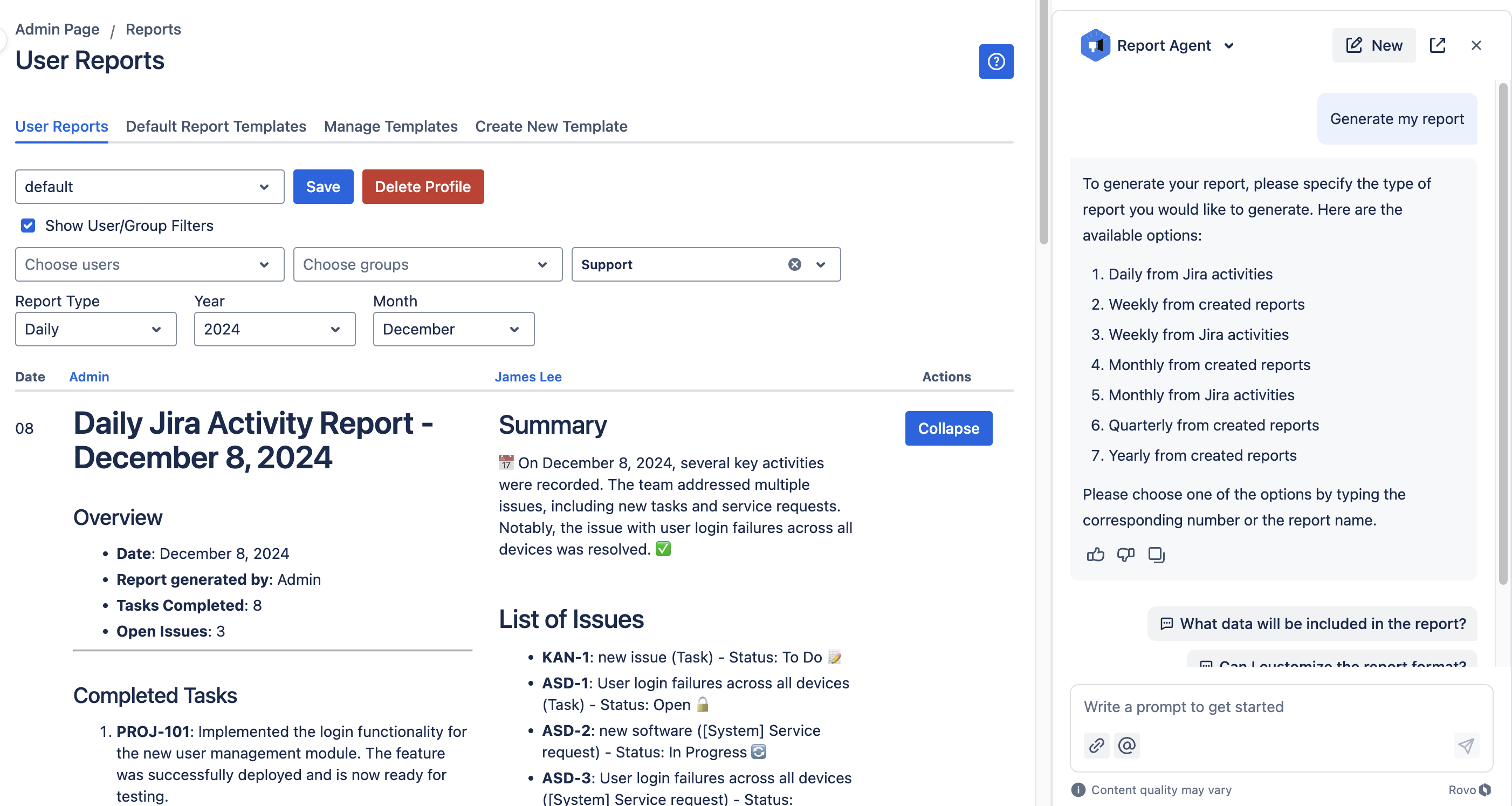Click the help question mark icon
The width and height of the screenshot is (1512, 806).
coord(995,61)
